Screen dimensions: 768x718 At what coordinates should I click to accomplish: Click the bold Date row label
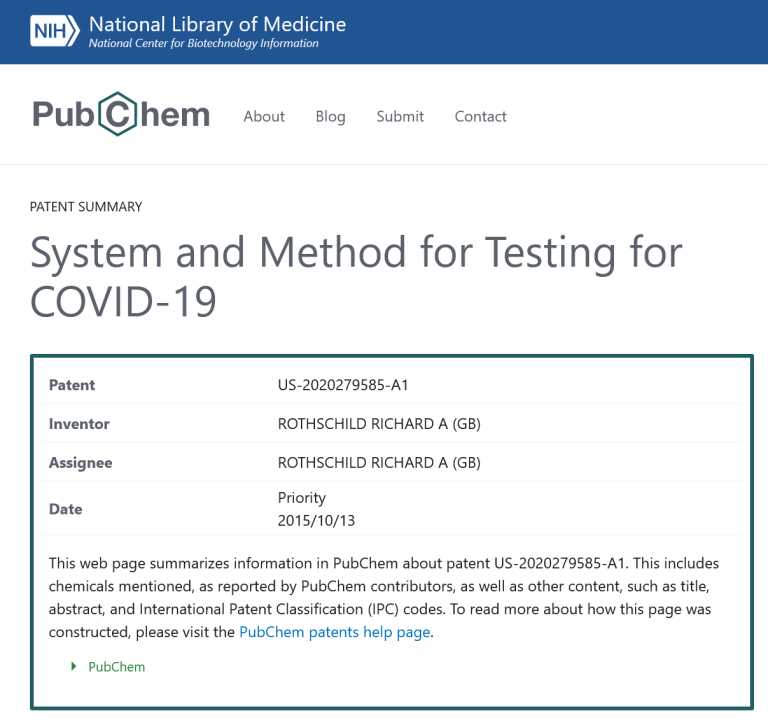(x=65, y=509)
